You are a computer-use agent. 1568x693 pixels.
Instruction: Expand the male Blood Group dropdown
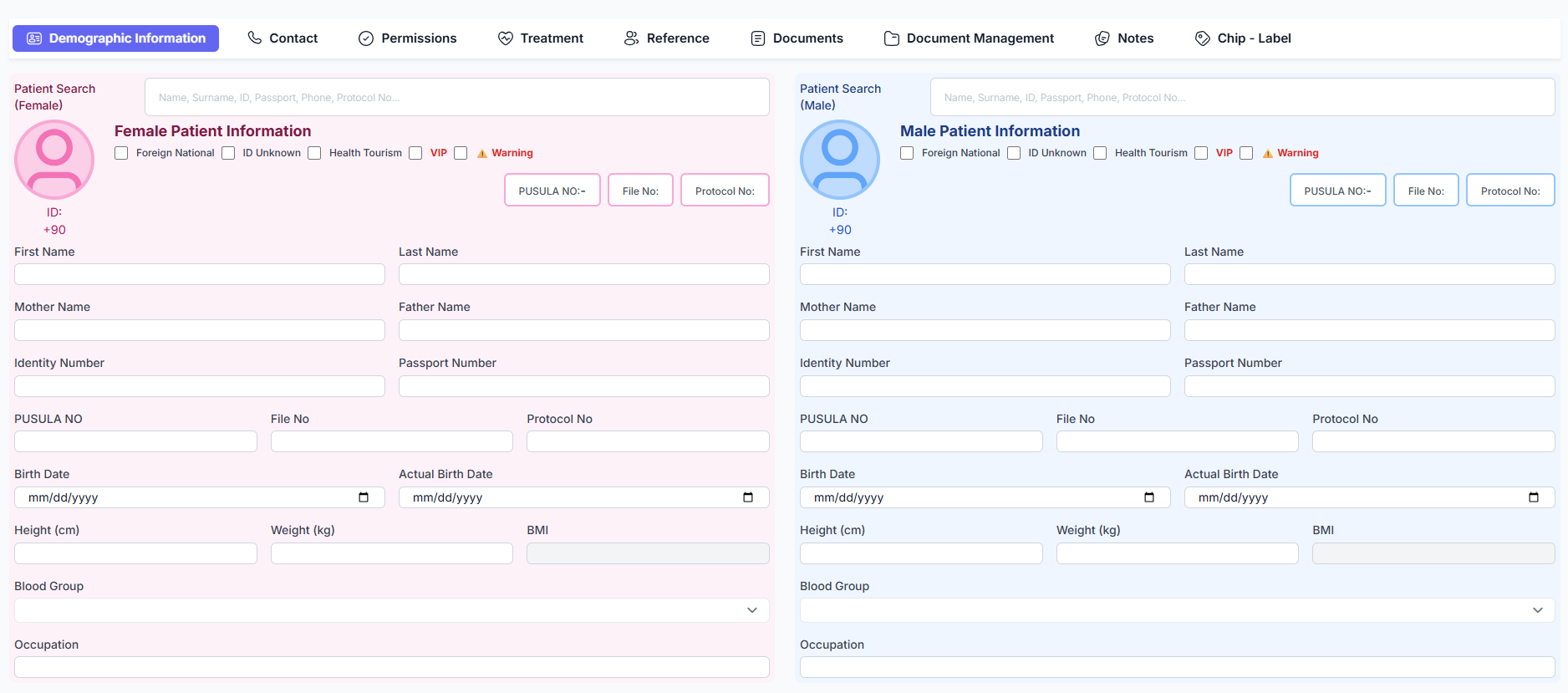[x=1178, y=610]
